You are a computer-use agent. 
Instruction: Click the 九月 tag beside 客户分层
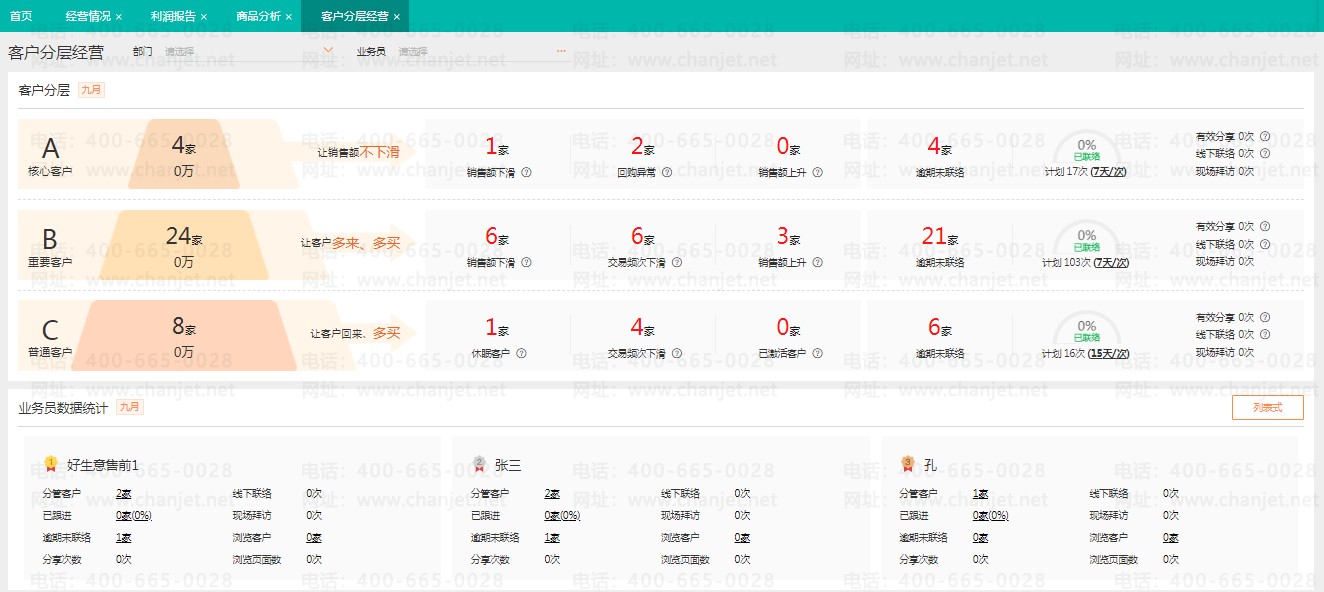91,90
